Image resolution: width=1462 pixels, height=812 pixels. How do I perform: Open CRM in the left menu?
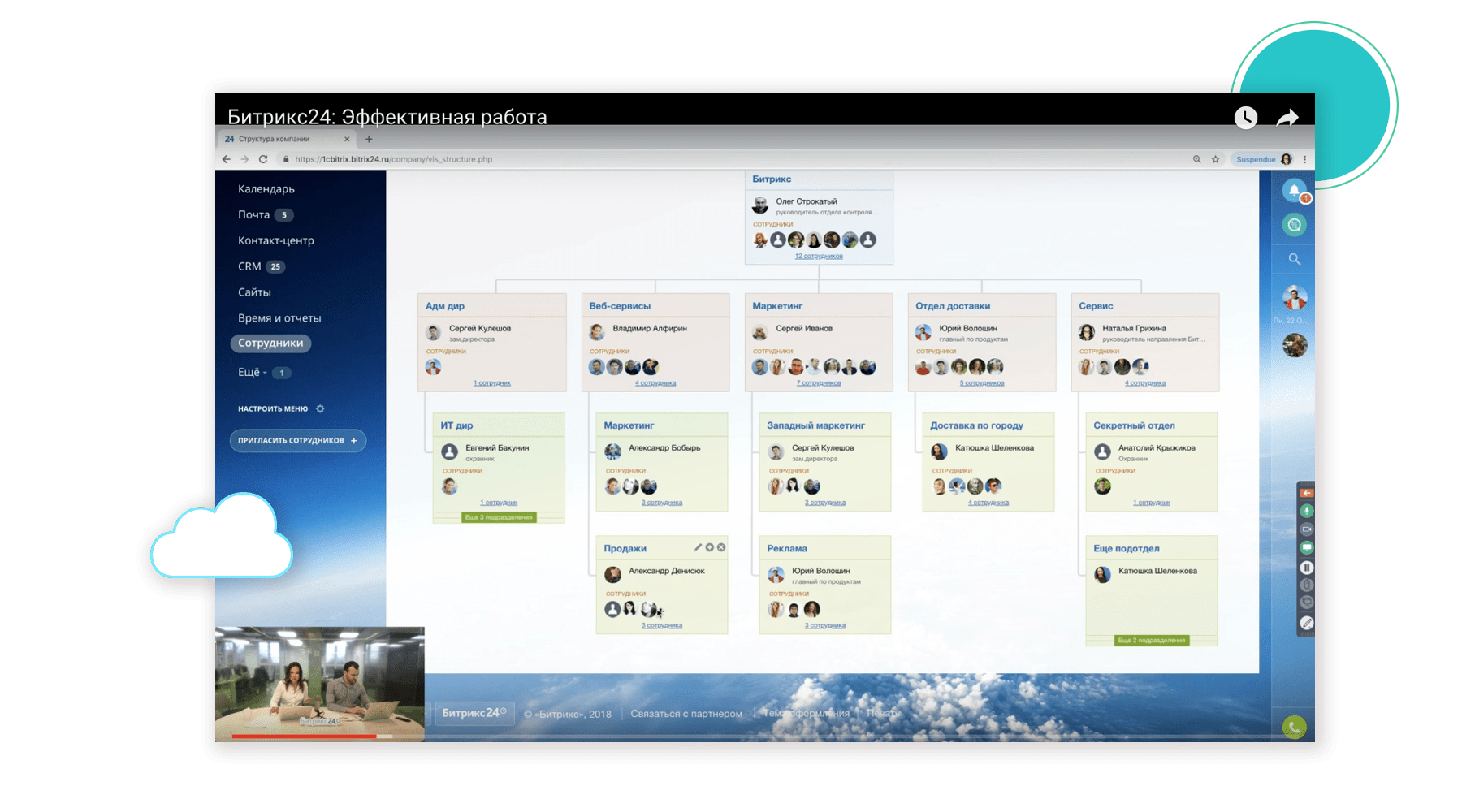point(249,266)
